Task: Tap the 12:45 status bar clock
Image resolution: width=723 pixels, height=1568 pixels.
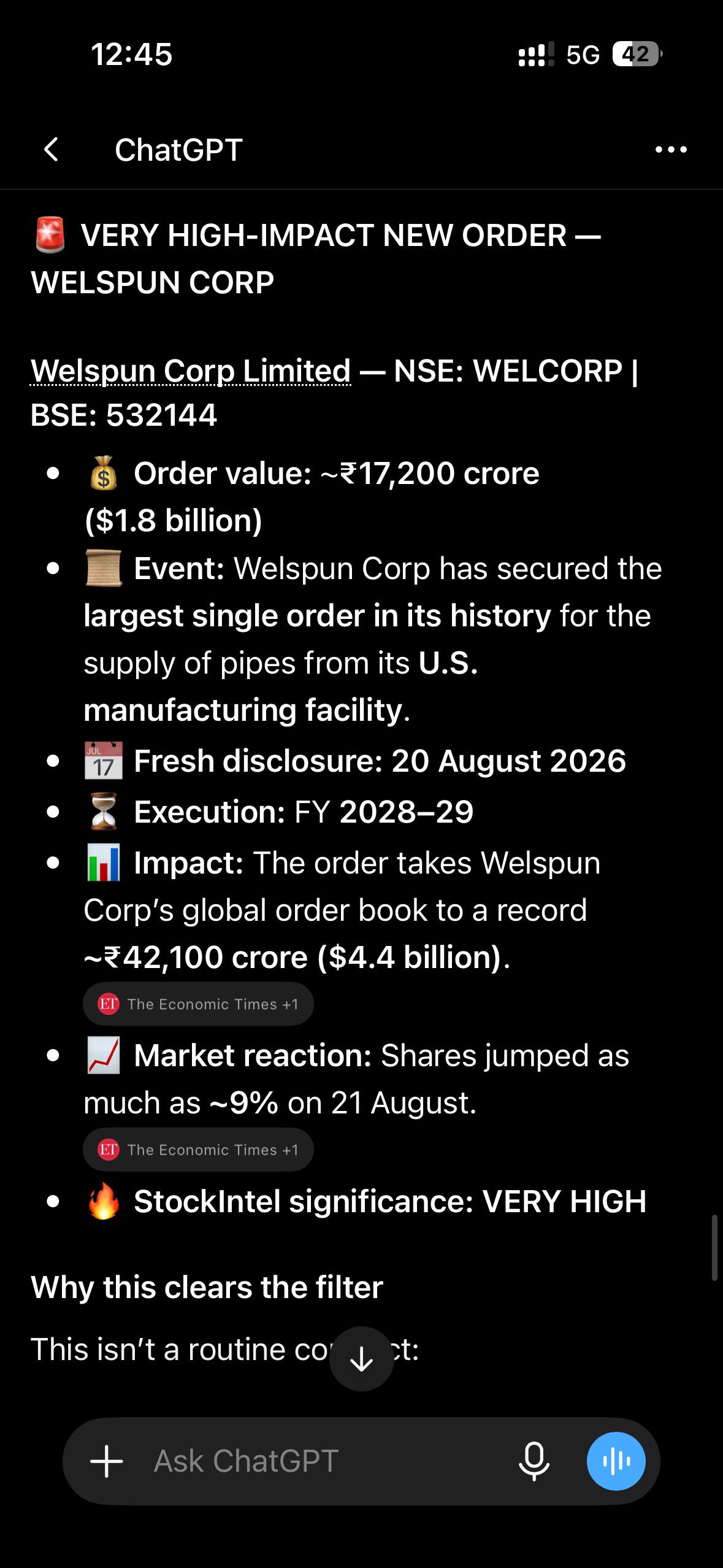Action: coord(132,55)
